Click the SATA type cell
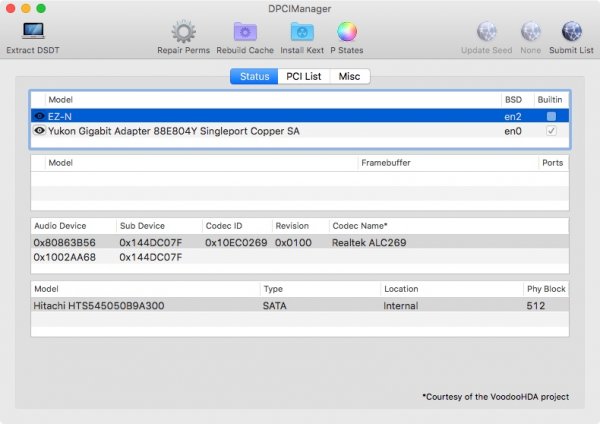Viewport: 600px width, 424px height. point(274,306)
